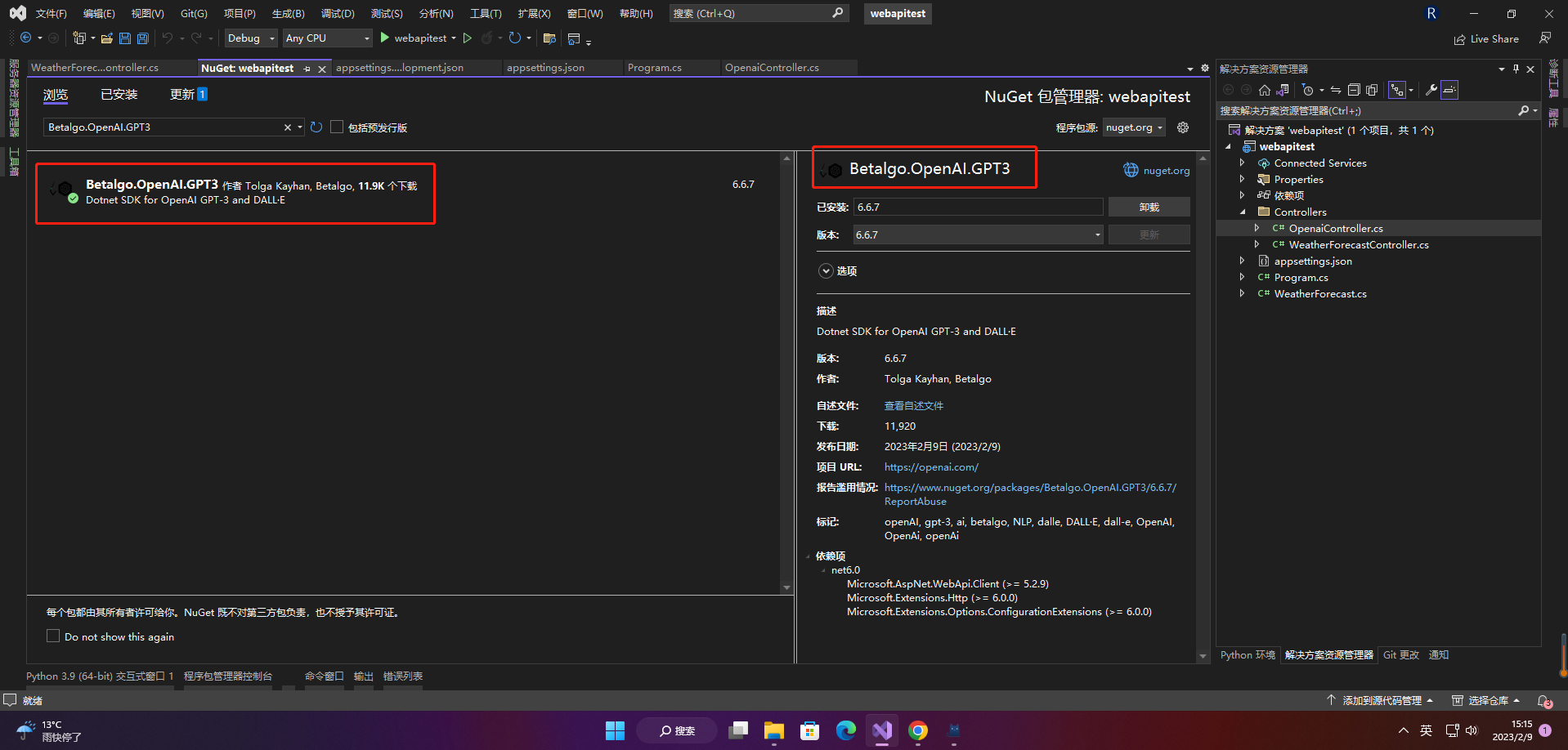Click Solution Explorer home icon
The image size is (1568, 750).
point(1265,90)
